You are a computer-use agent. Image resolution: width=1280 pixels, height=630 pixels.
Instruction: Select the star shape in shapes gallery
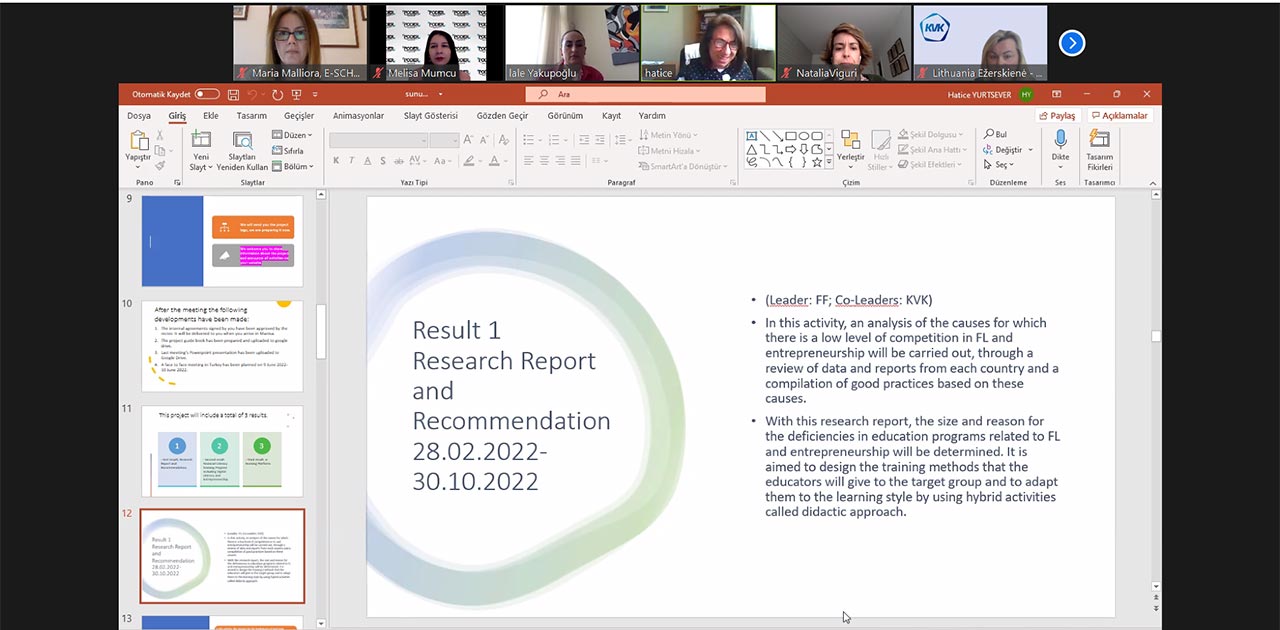click(x=817, y=162)
